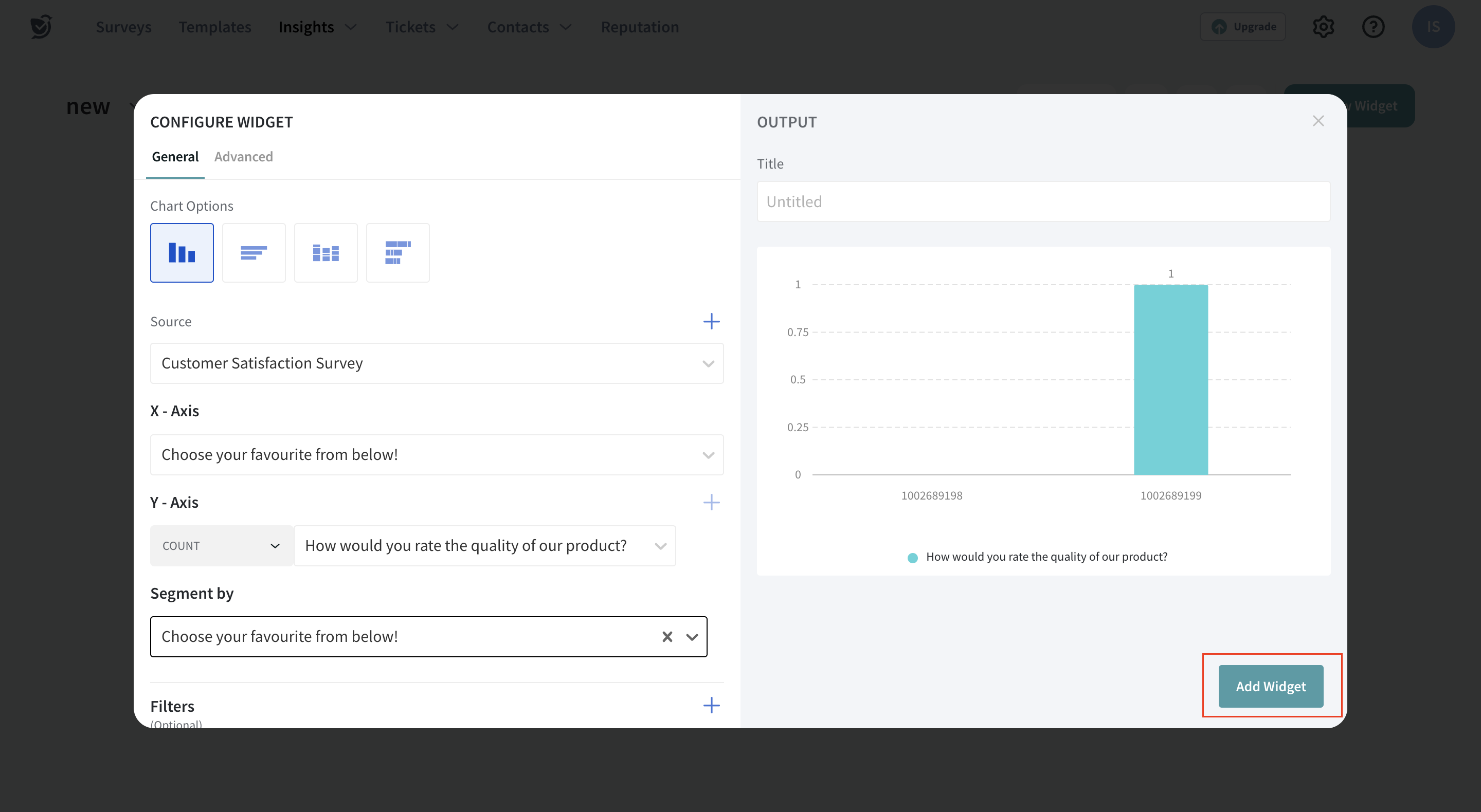The height and width of the screenshot is (812, 1481).
Task: Open the COUNT aggregation dropdown
Action: pyautogui.click(x=221, y=546)
